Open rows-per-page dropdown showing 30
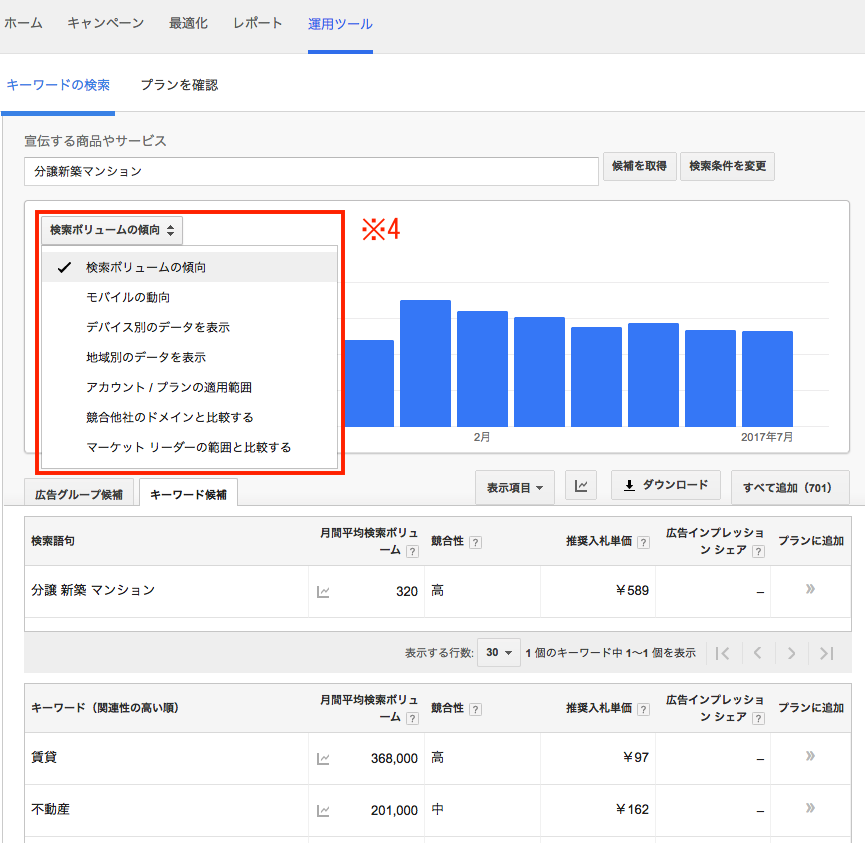 pos(499,653)
